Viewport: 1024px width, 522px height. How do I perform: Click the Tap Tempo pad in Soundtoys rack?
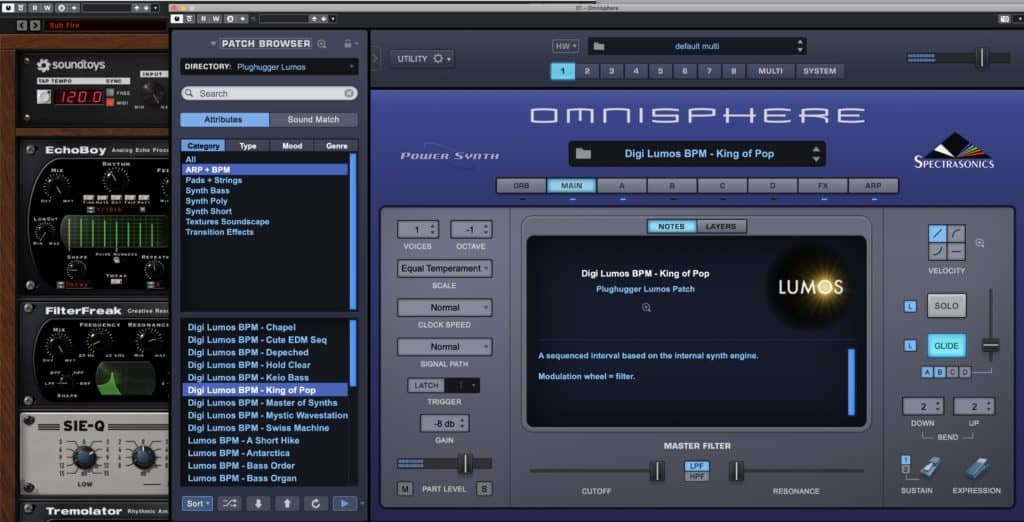[43, 97]
